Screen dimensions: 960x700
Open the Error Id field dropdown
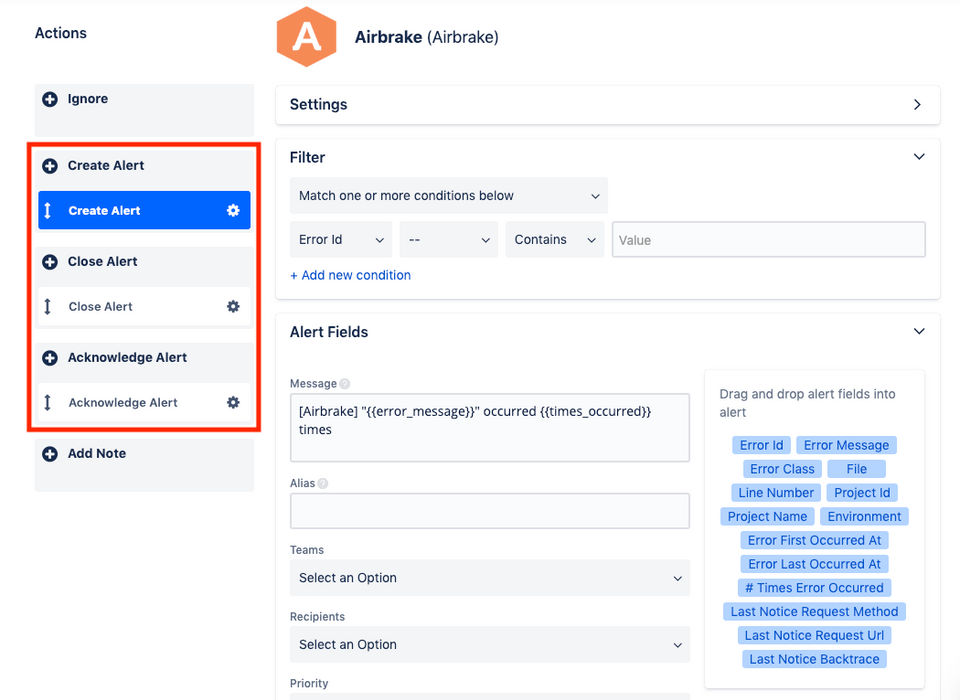(340, 240)
